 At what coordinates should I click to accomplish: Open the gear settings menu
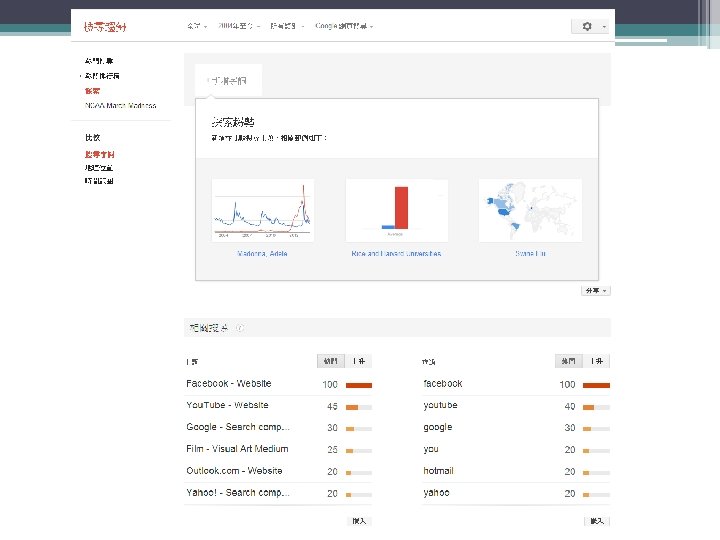click(586, 26)
